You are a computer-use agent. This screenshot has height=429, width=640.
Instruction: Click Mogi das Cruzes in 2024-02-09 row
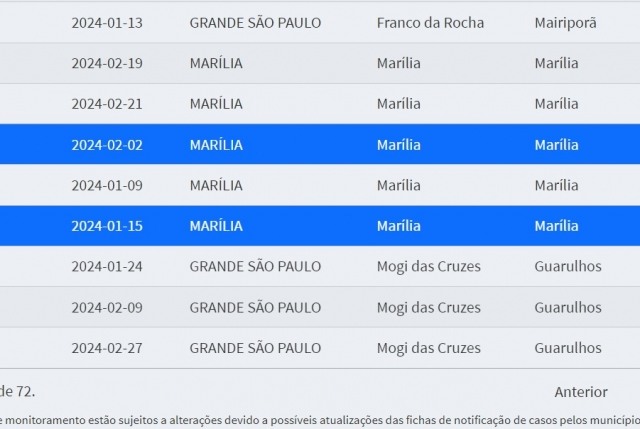tap(429, 307)
